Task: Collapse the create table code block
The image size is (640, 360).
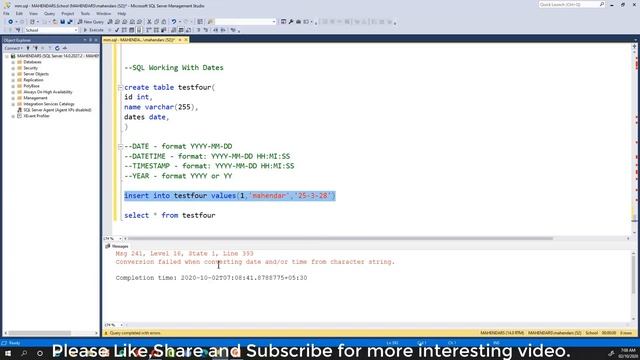Action: [120, 87]
